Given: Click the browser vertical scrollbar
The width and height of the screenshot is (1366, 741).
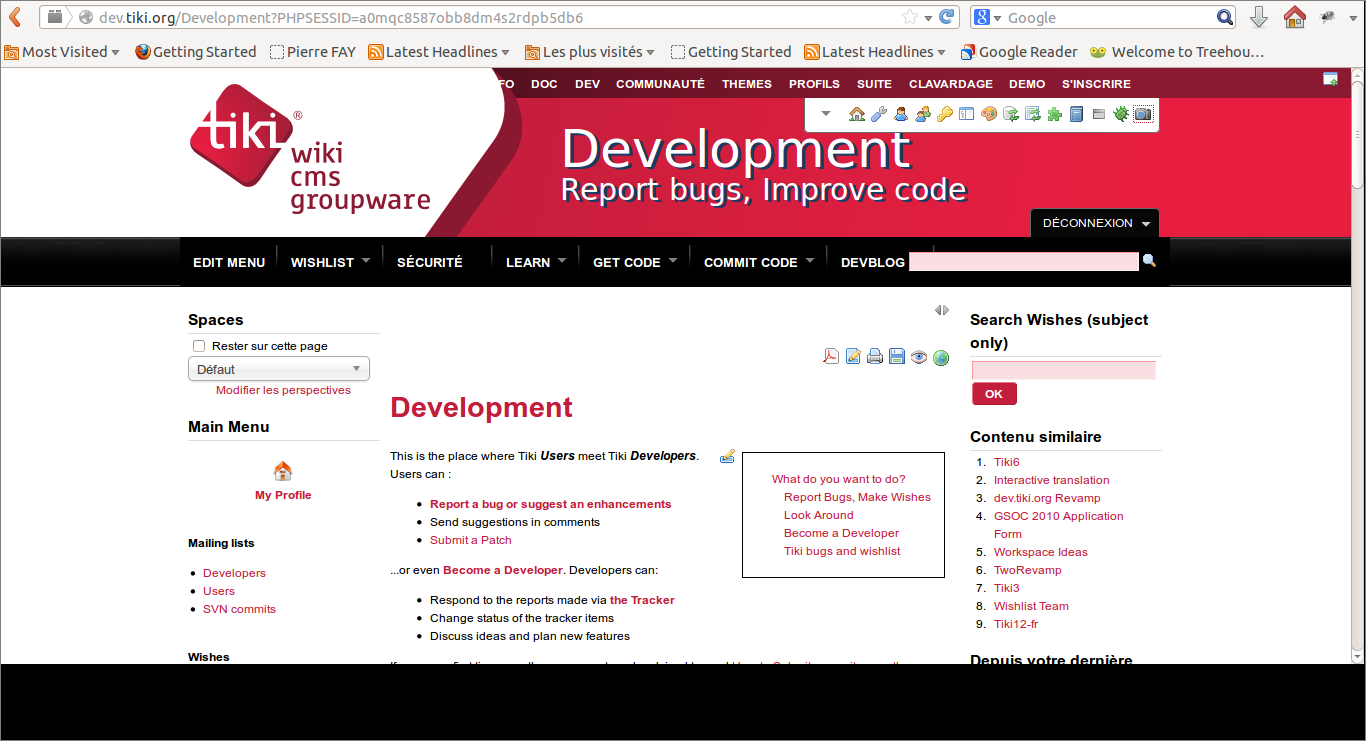Looking at the screenshot, I should [x=1357, y=365].
